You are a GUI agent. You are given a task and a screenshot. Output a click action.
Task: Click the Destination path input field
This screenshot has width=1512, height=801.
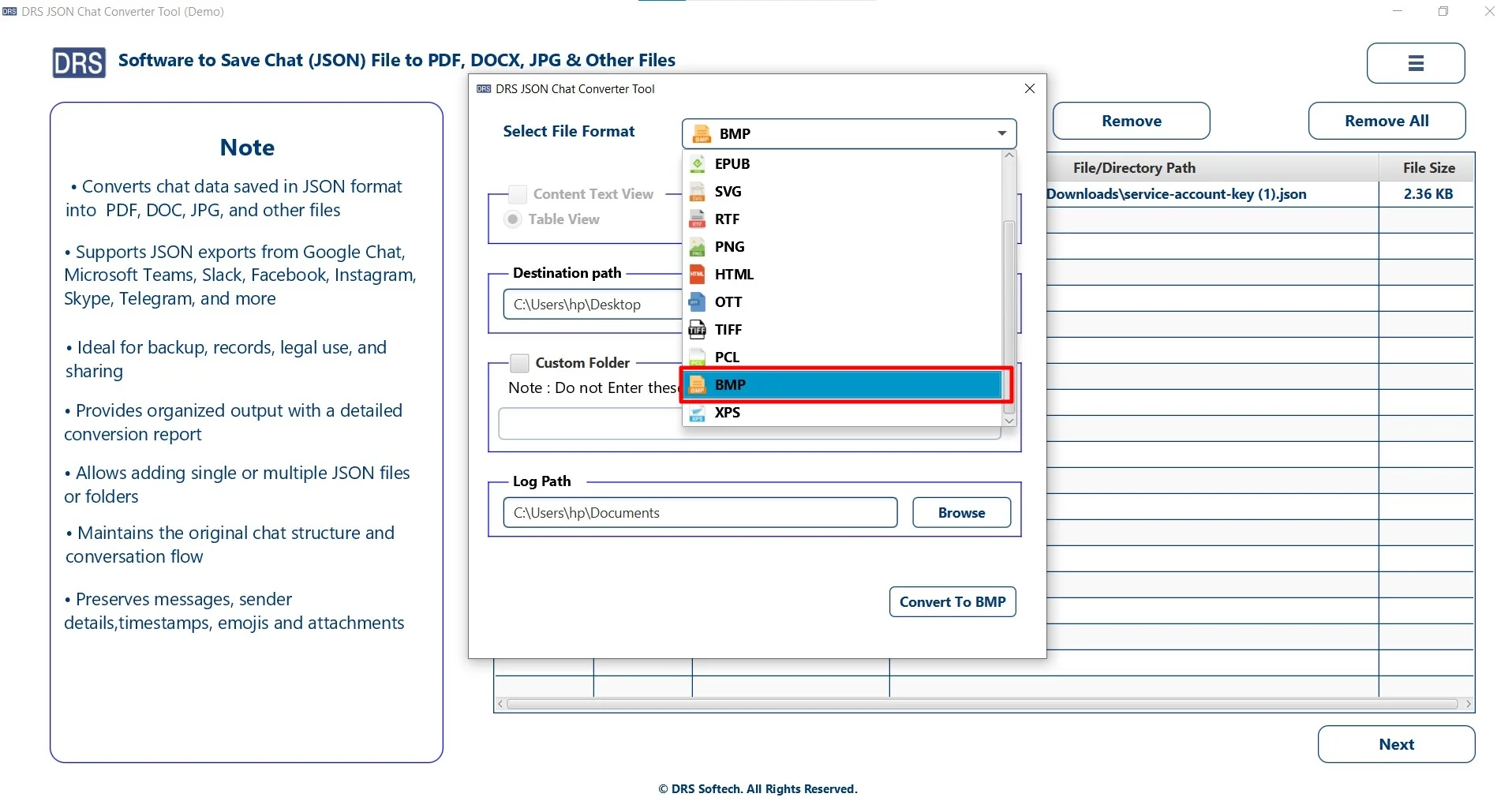pyautogui.click(x=593, y=305)
